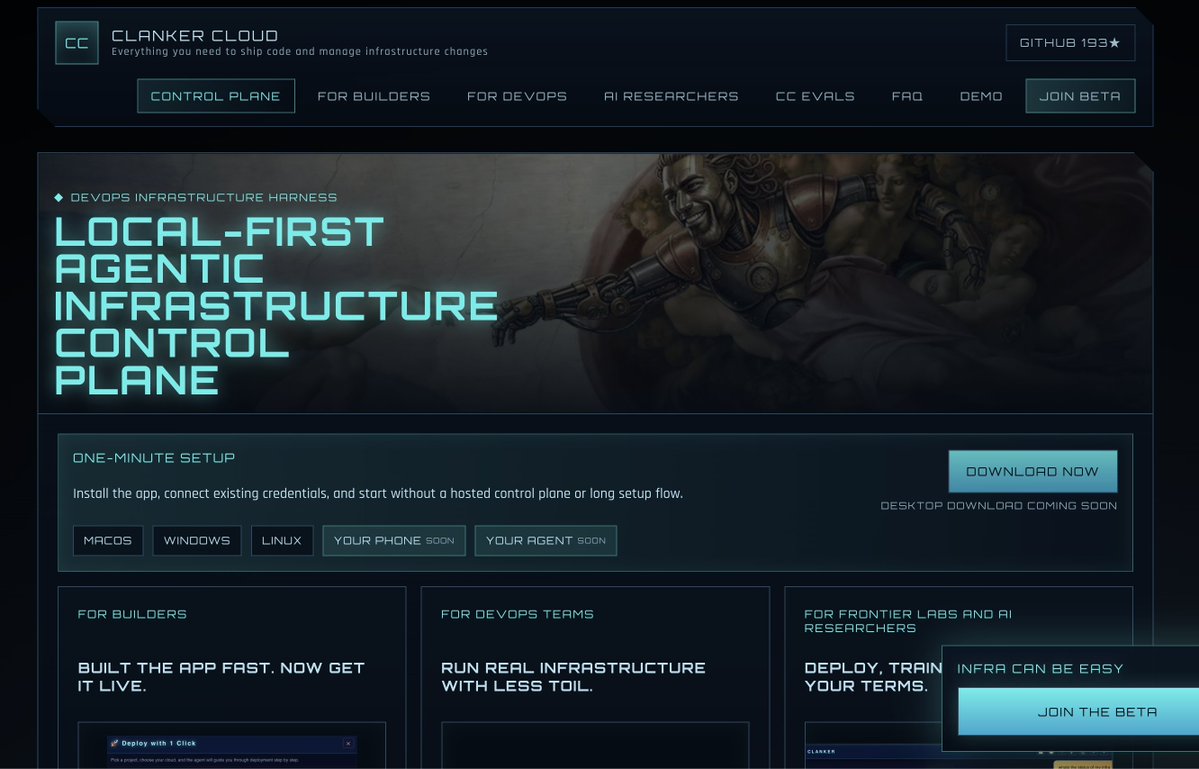The image size is (1199, 769).
Task: Select AI Researchers in the navigation
Action: [671, 96]
